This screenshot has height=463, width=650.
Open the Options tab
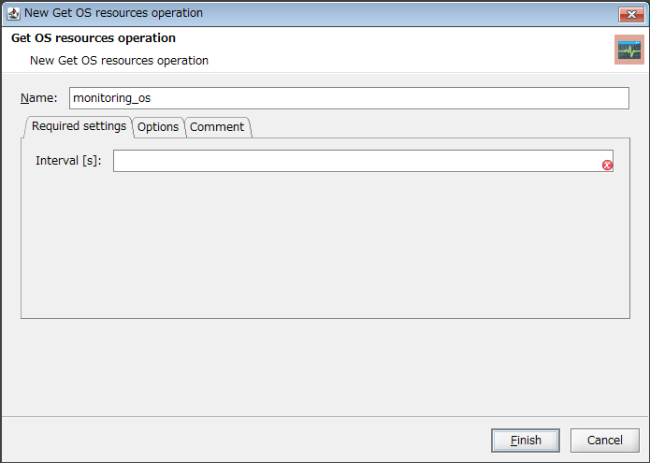click(158, 127)
